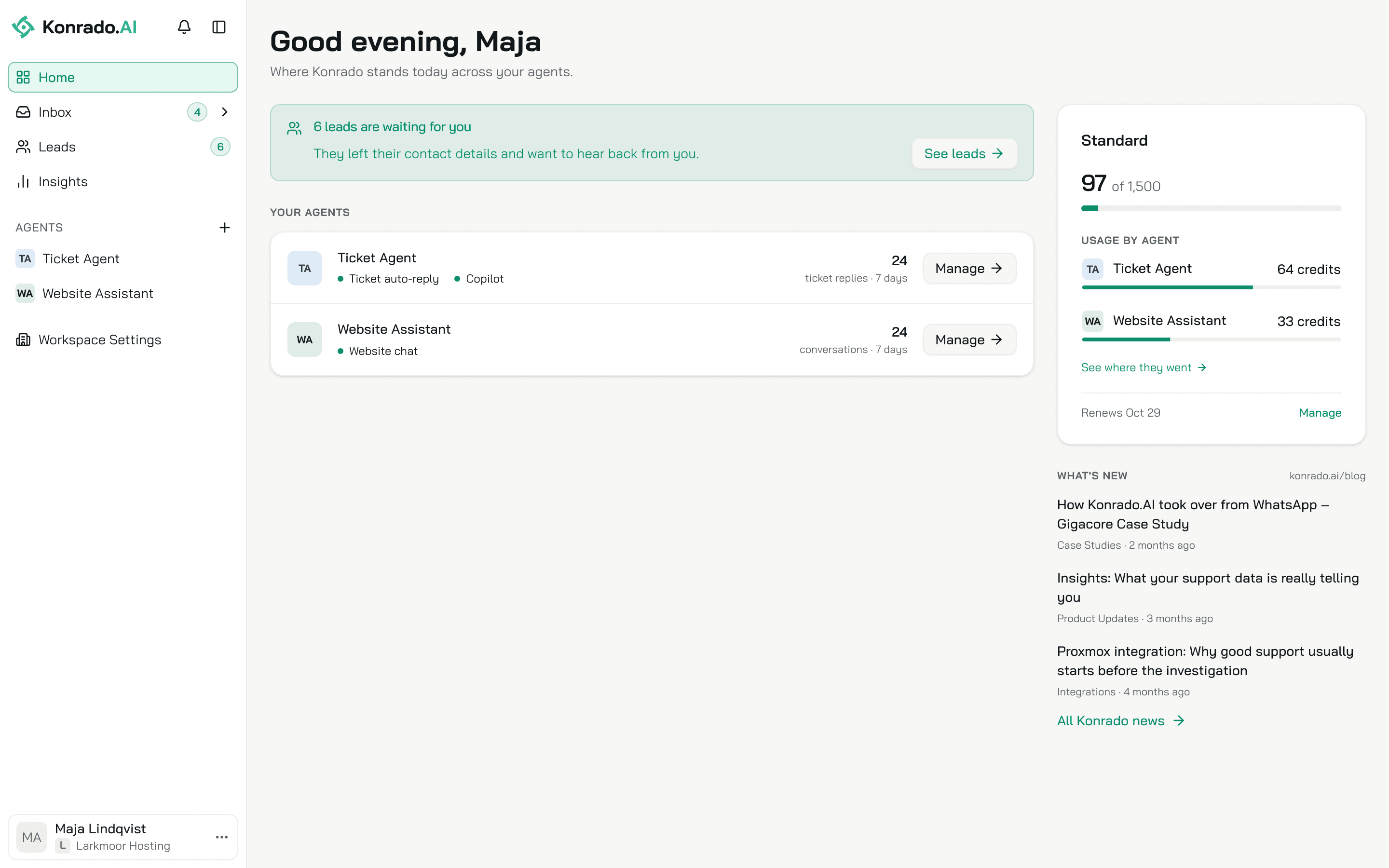Click the Inbox unread count badge 4
The height and width of the screenshot is (868, 1389).
(x=197, y=112)
